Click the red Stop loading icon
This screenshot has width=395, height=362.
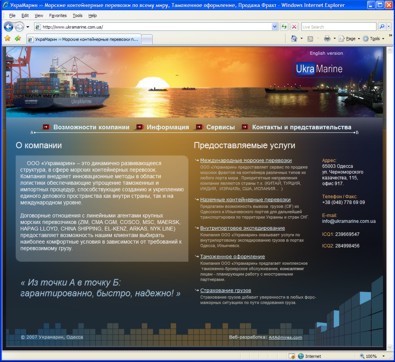(x=294, y=27)
